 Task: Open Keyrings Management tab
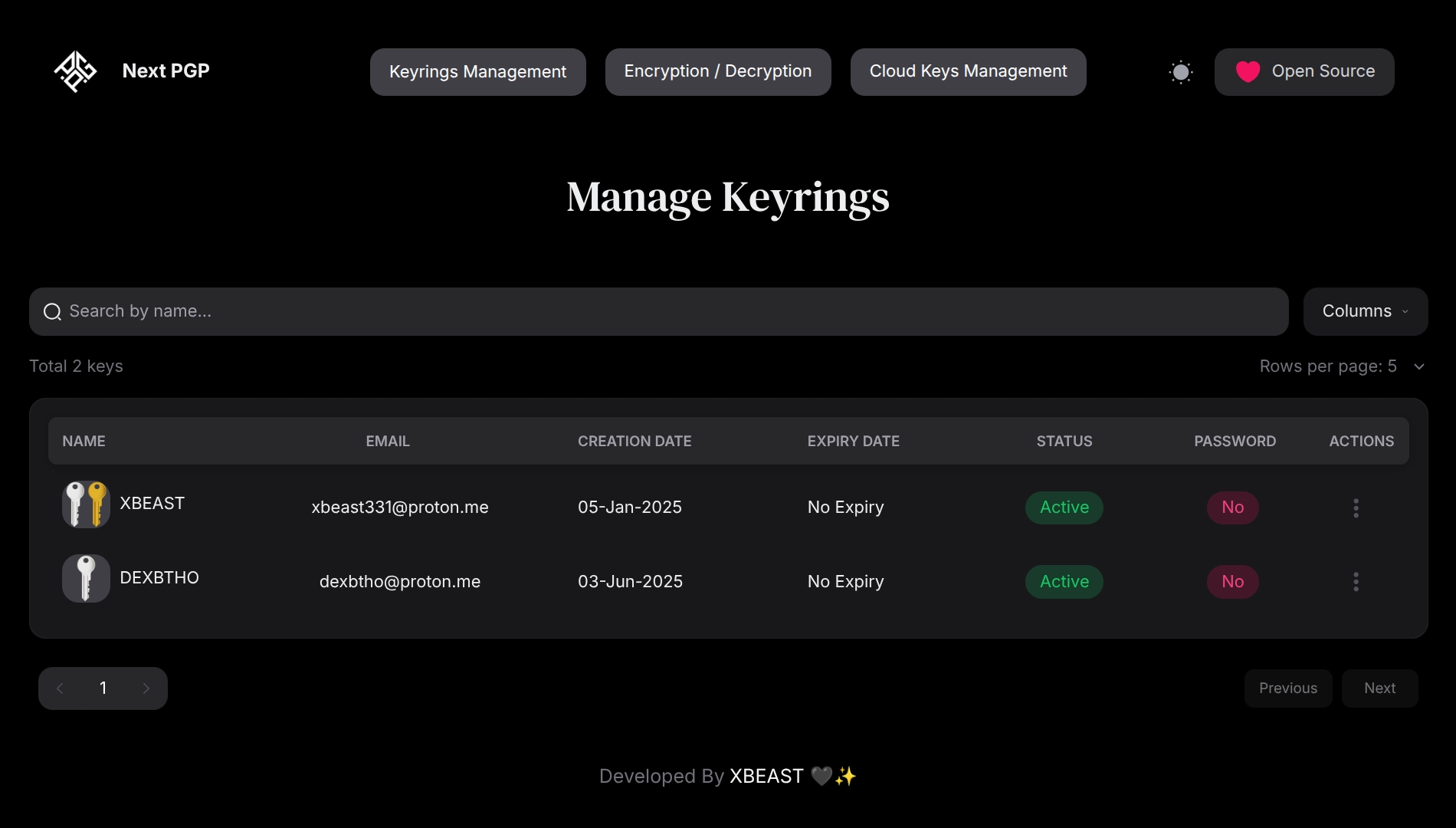(x=477, y=72)
